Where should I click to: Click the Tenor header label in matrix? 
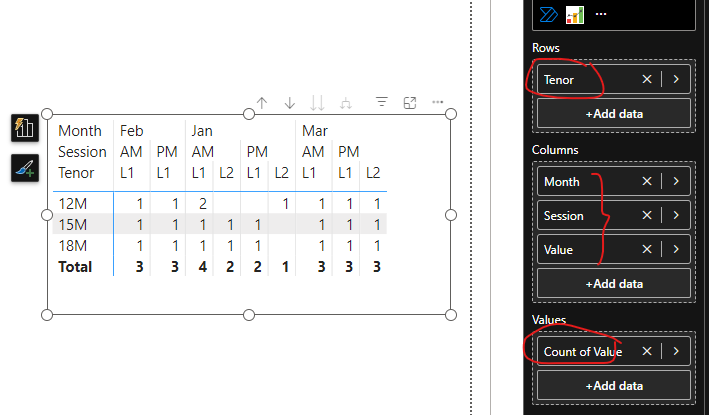click(x=76, y=173)
